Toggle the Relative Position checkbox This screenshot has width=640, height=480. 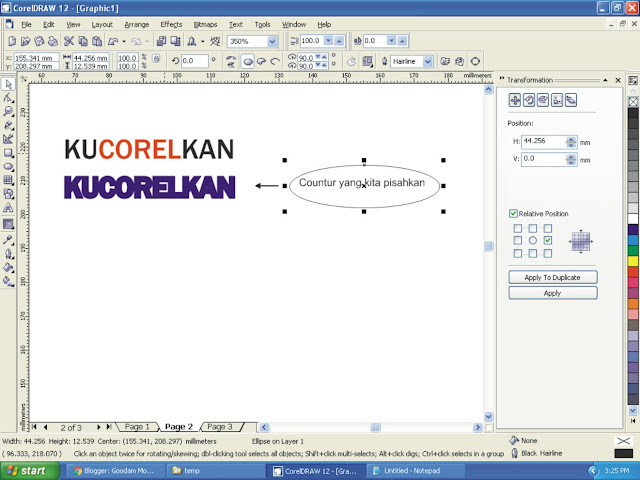point(513,213)
